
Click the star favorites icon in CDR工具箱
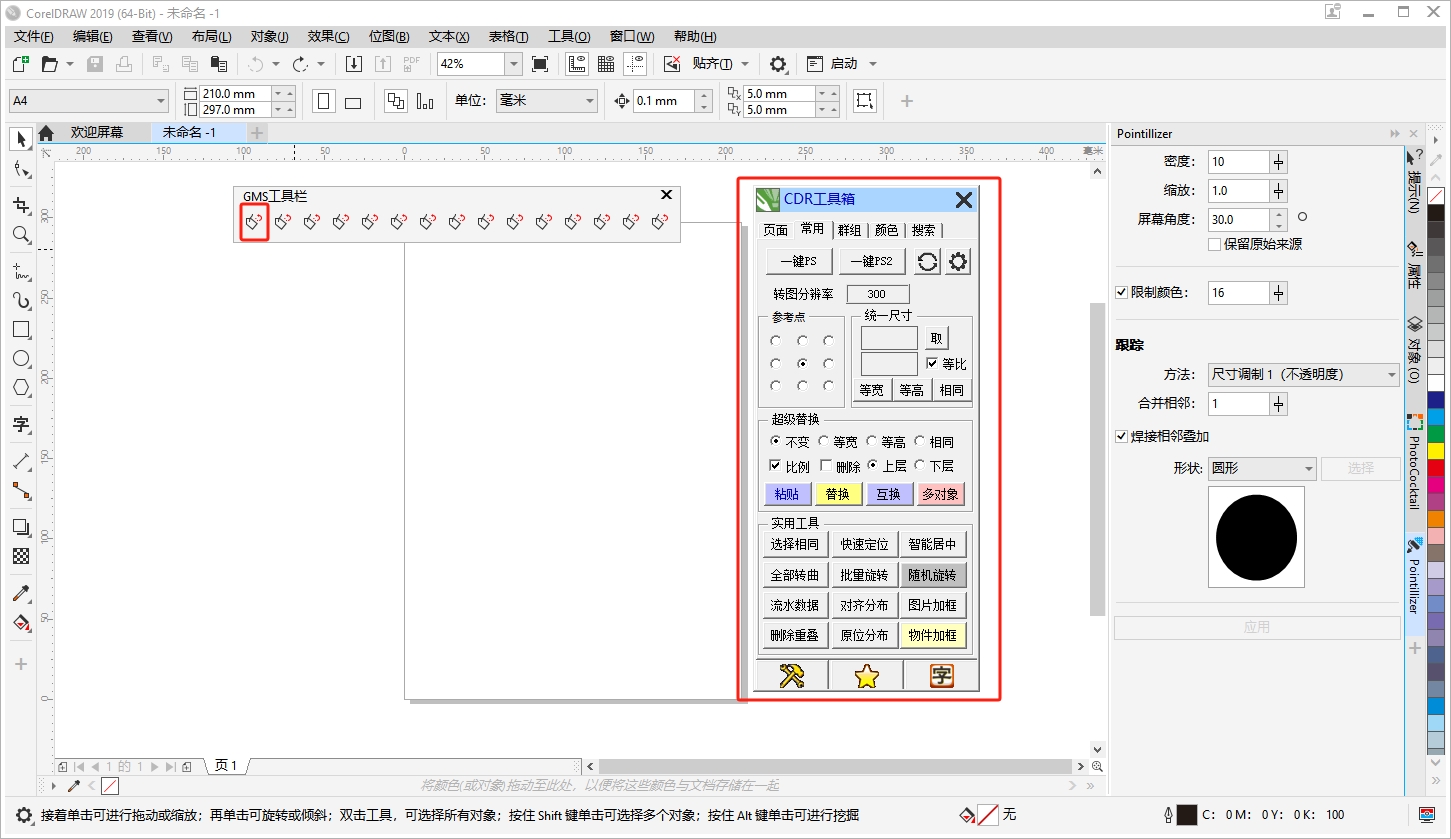point(866,676)
